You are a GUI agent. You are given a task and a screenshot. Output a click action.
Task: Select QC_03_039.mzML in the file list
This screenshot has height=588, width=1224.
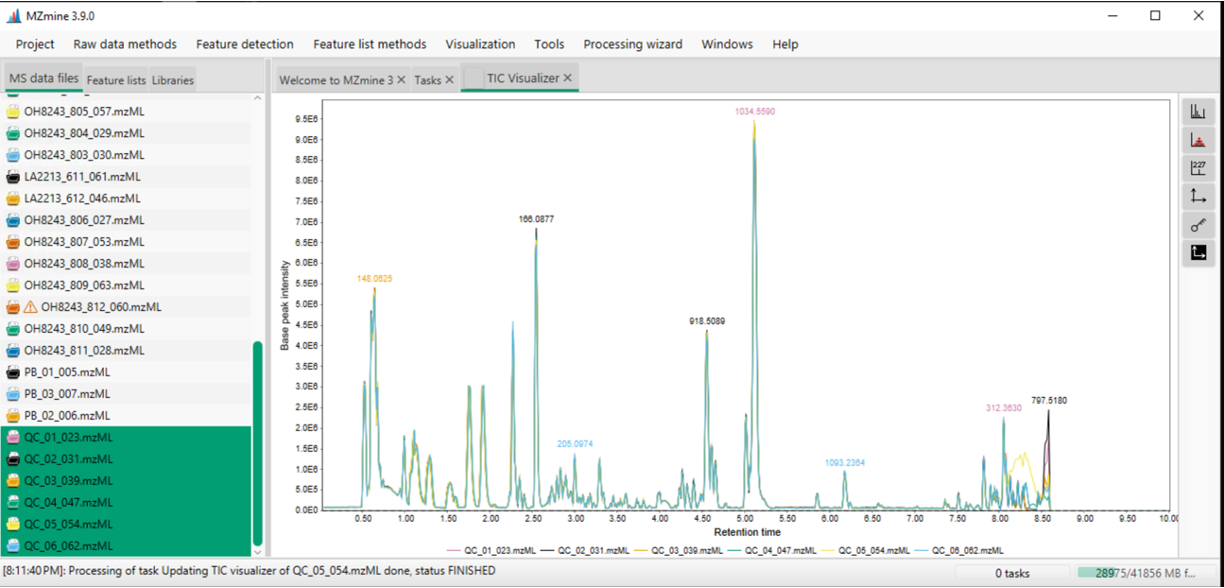click(68, 481)
